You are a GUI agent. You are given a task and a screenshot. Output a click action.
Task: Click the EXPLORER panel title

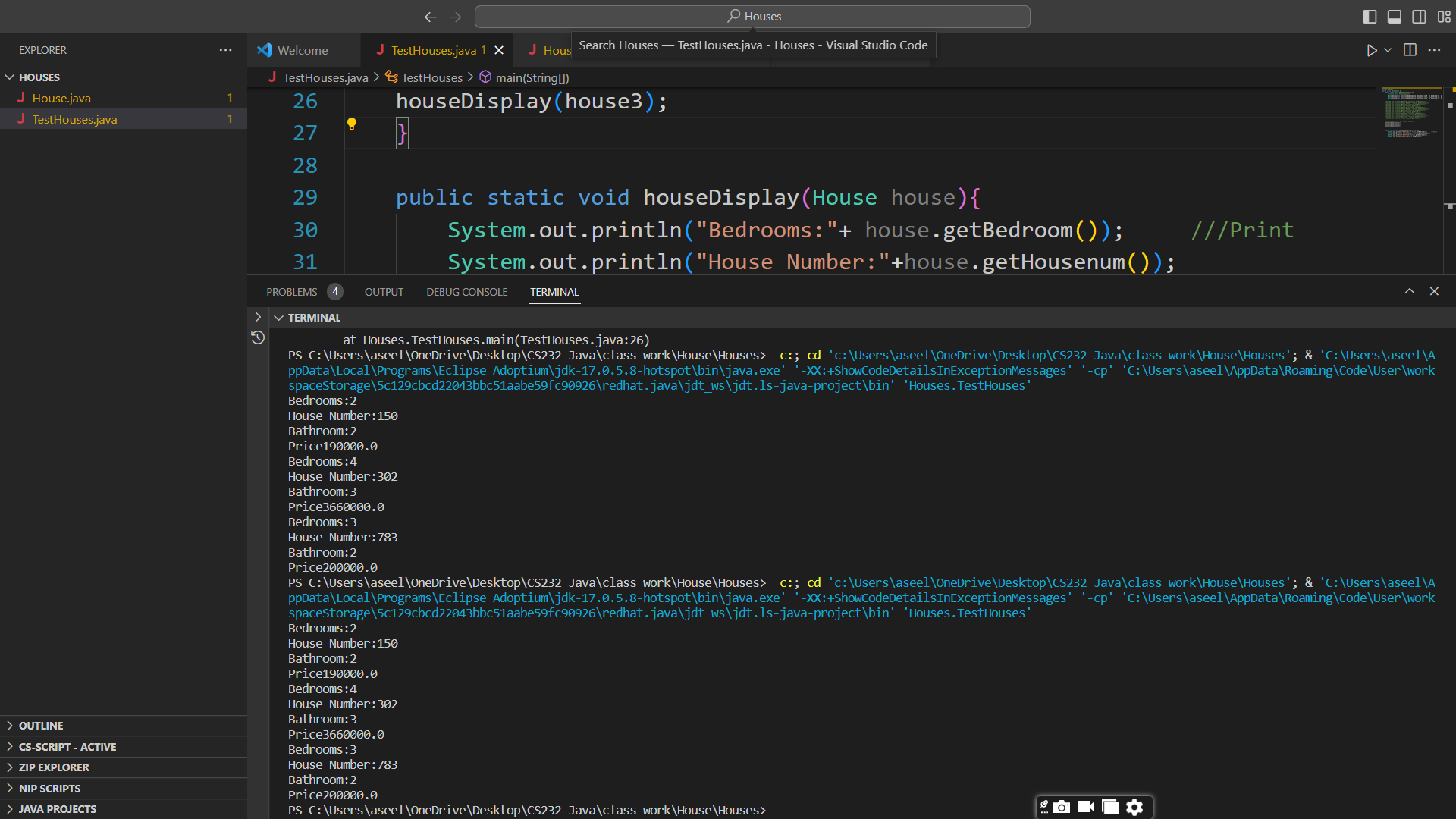42,50
